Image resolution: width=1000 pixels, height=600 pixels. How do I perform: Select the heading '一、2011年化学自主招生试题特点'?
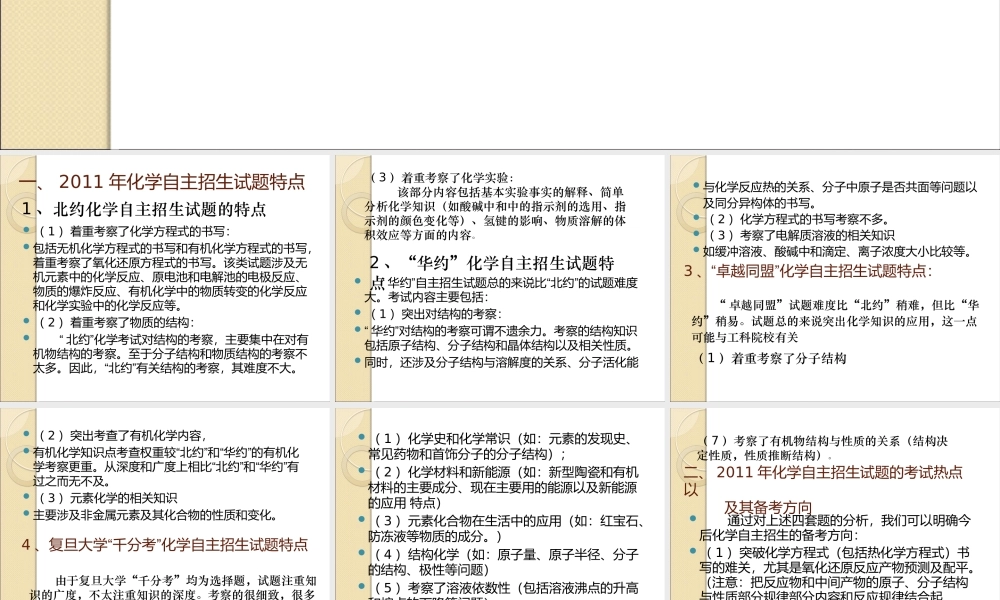[x=162, y=182]
